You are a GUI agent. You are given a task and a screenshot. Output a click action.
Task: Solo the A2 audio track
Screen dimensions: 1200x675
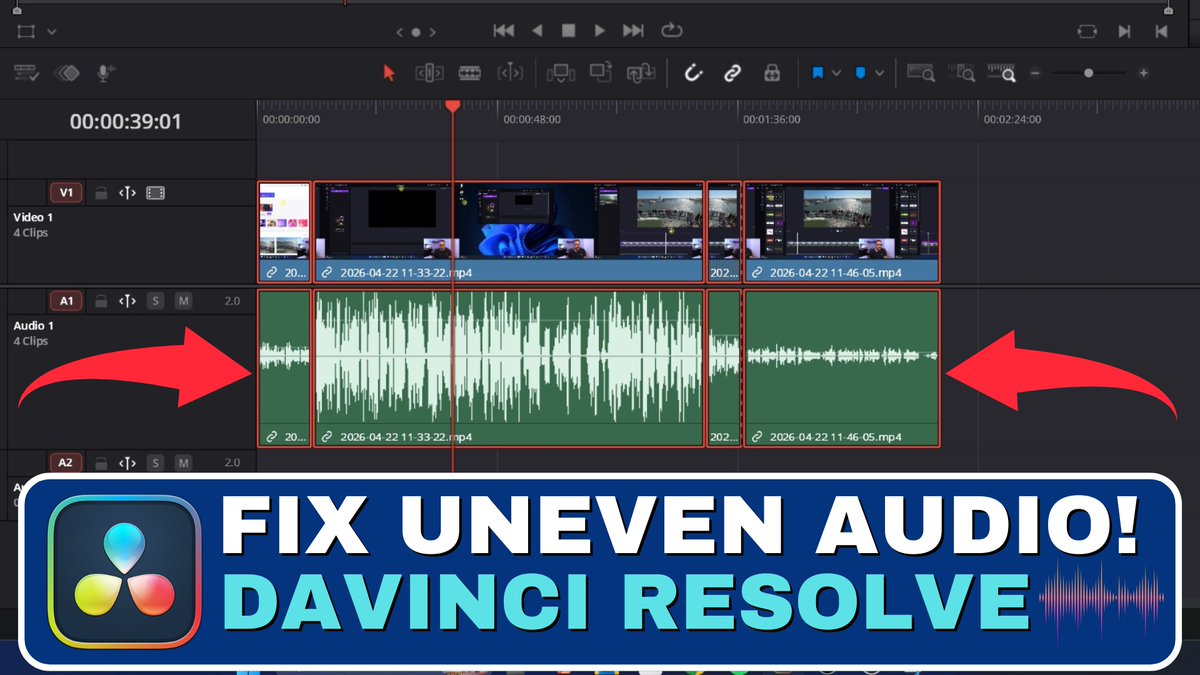155,463
